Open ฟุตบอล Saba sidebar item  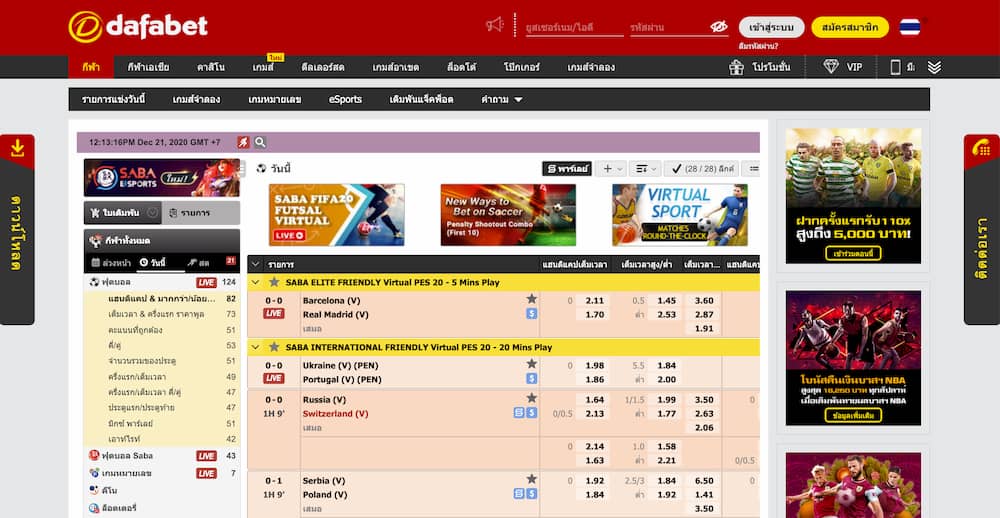click(x=162, y=455)
